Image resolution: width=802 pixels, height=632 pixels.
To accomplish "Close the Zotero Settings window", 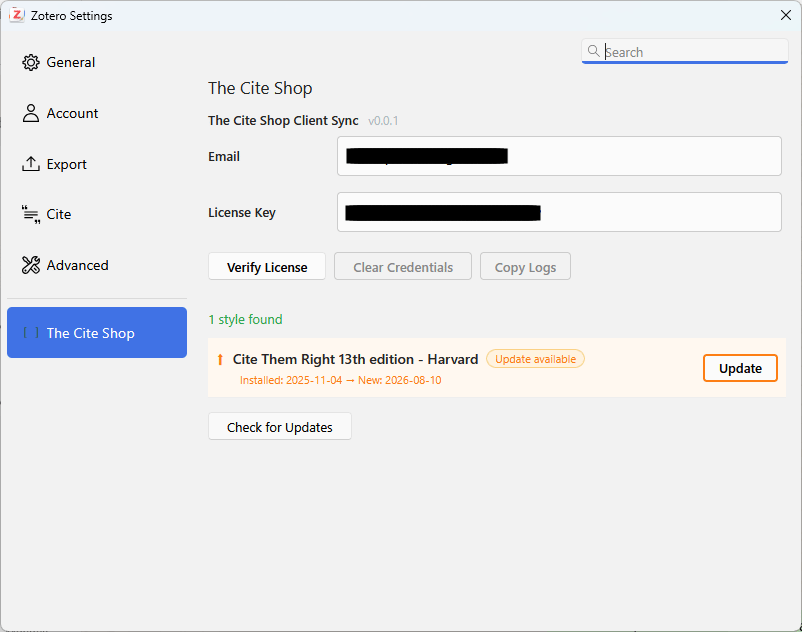I will 786,15.
